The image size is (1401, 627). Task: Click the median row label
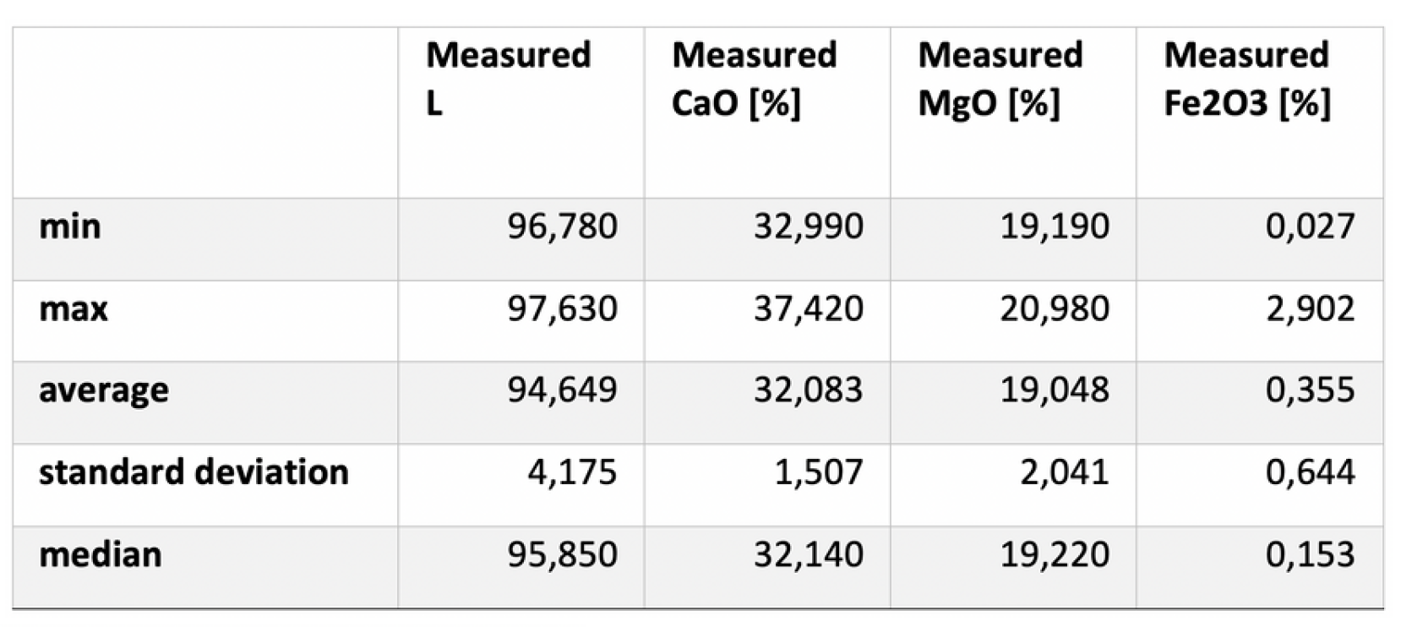(x=99, y=553)
